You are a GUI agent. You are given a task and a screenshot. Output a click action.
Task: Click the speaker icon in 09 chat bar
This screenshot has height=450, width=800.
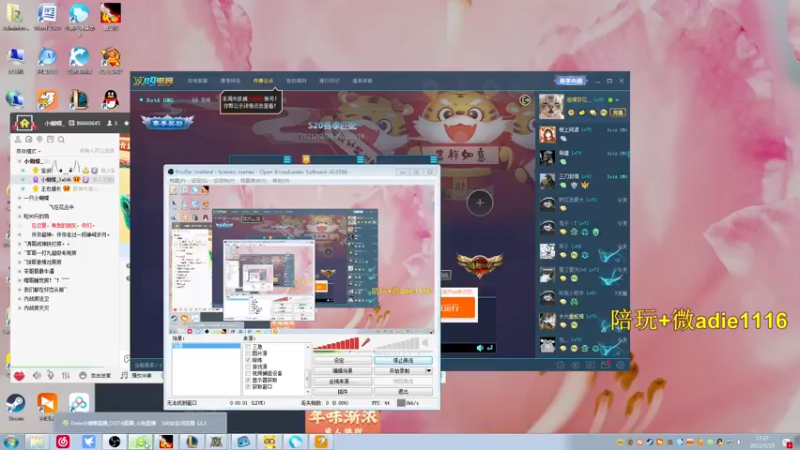[480, 348]
